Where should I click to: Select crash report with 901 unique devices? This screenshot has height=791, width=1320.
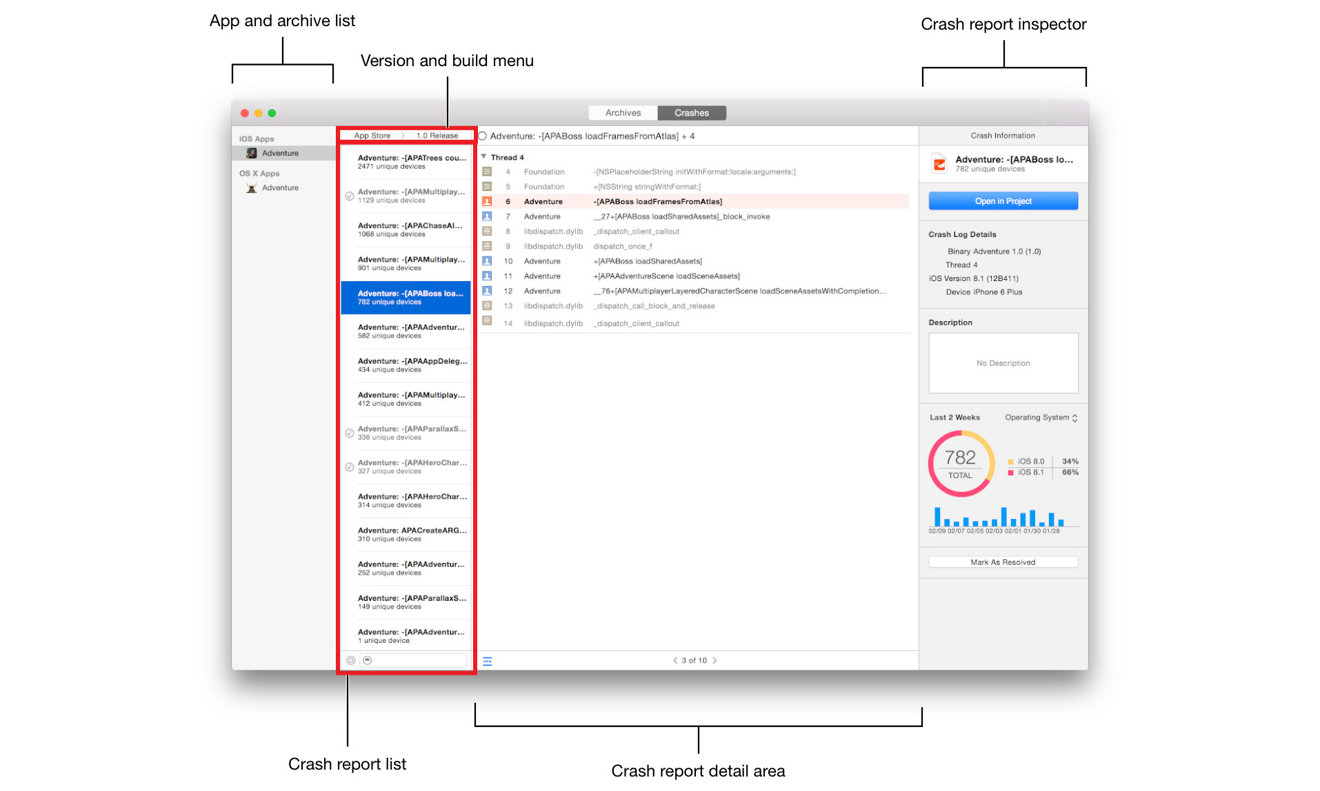[405, 264]
